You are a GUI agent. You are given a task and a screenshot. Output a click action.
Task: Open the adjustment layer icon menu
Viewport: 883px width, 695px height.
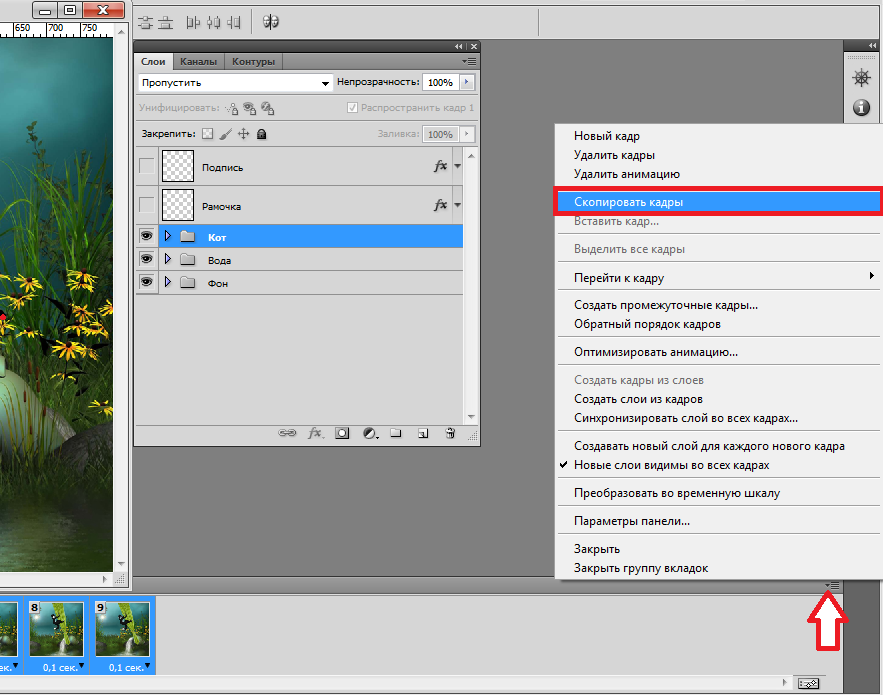pos(369,433)
